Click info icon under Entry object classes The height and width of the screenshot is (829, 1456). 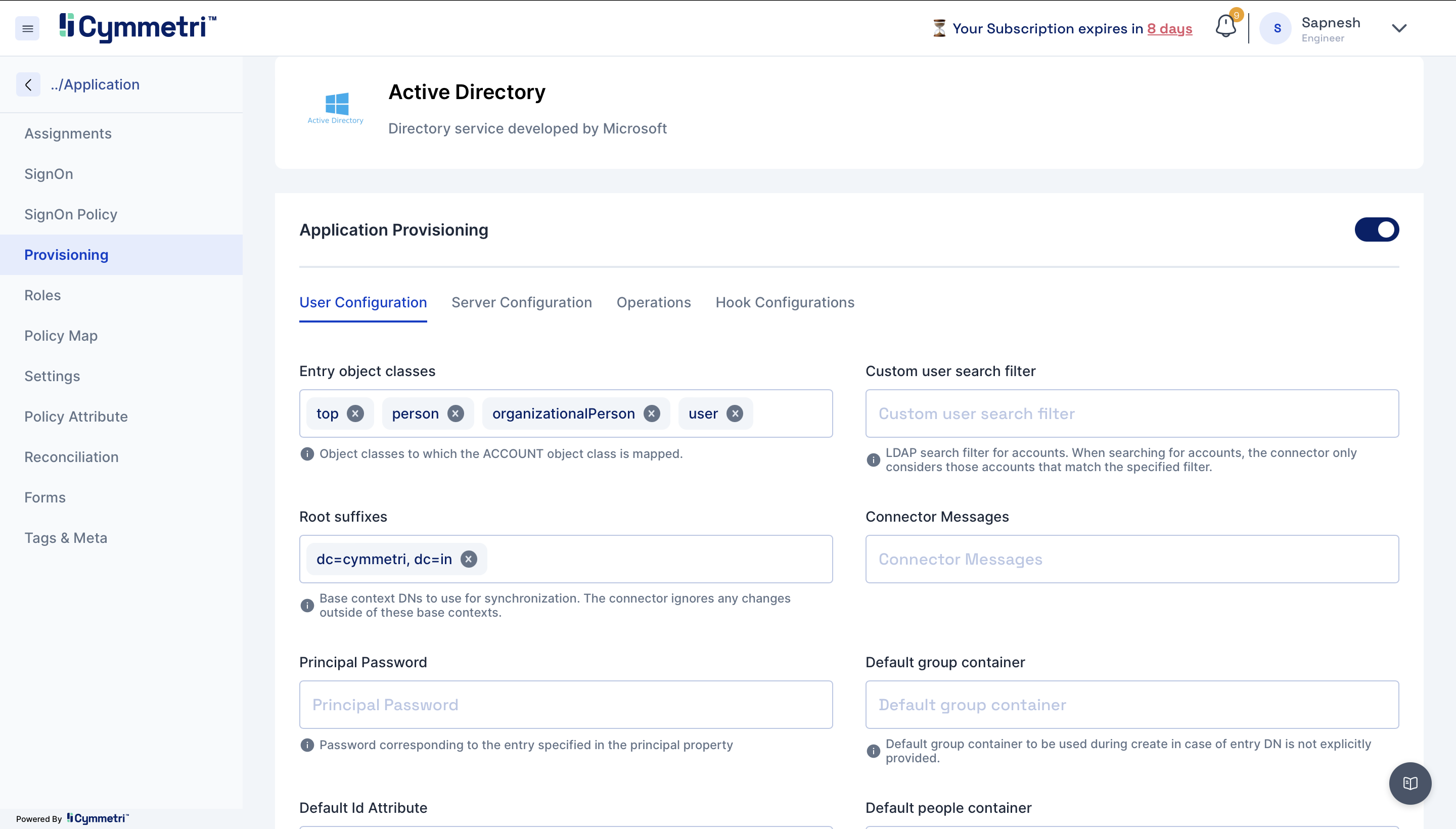point(307,454)
